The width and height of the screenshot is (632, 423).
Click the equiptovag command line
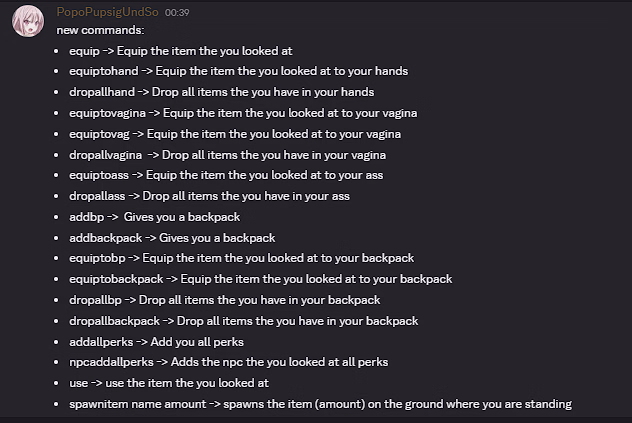click(x=236, y=134)
